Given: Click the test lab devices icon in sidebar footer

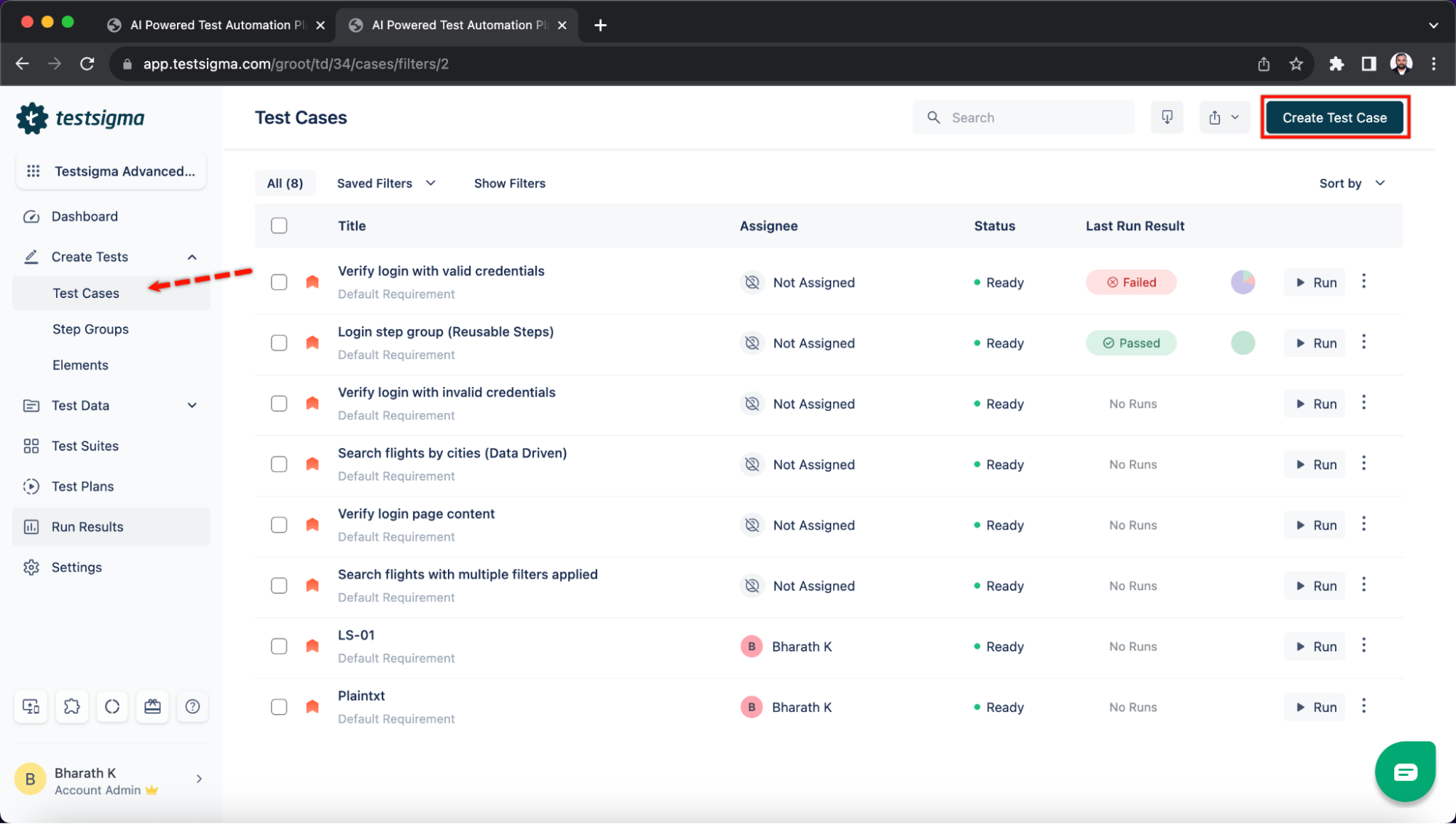Looking at the screenshot, I should click(31, 706).
